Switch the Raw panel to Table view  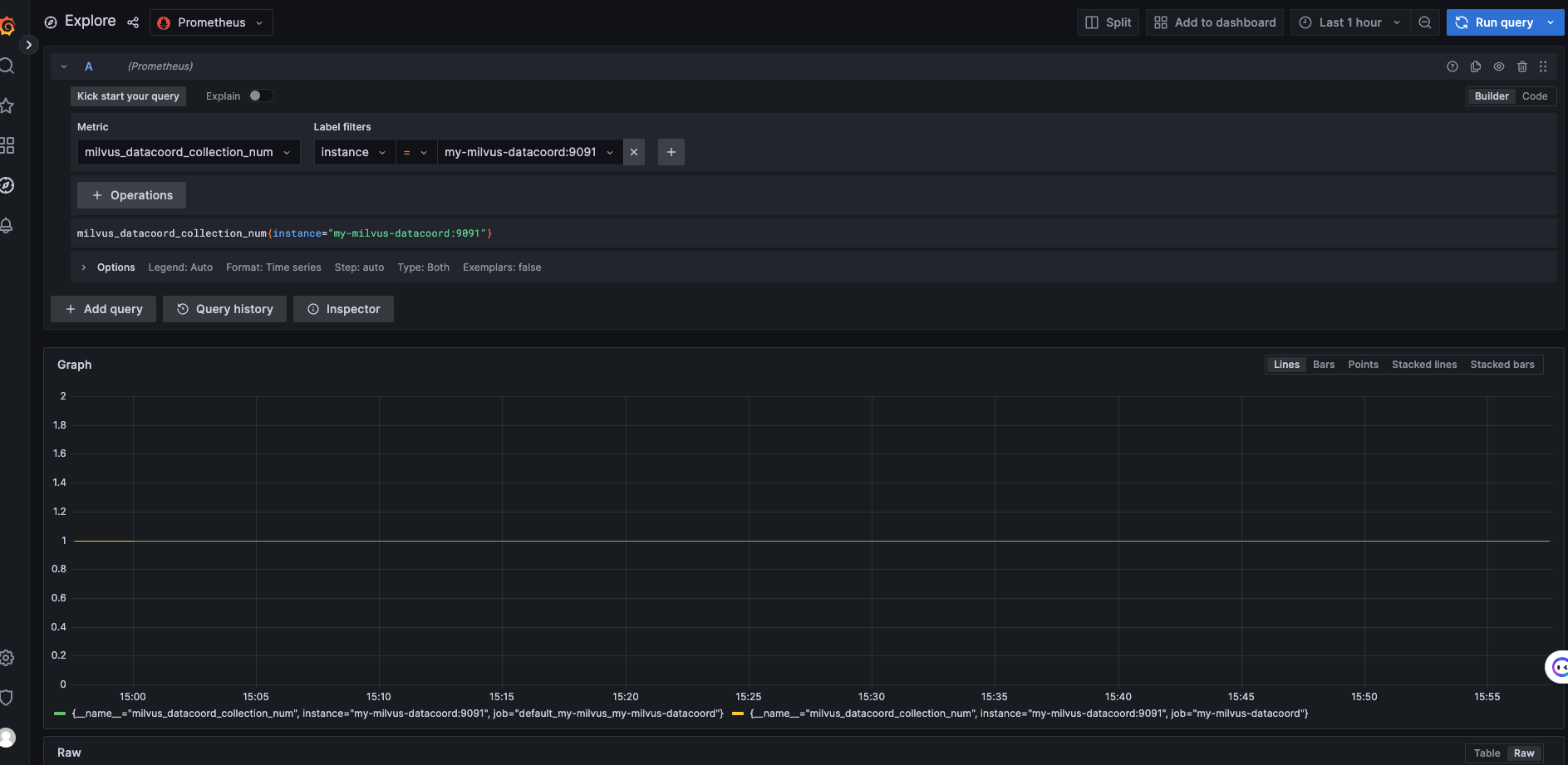[1487, 753]
